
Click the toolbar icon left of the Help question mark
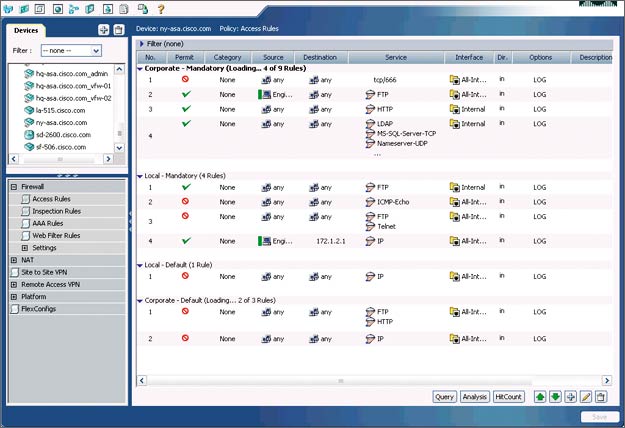[142, 9]
